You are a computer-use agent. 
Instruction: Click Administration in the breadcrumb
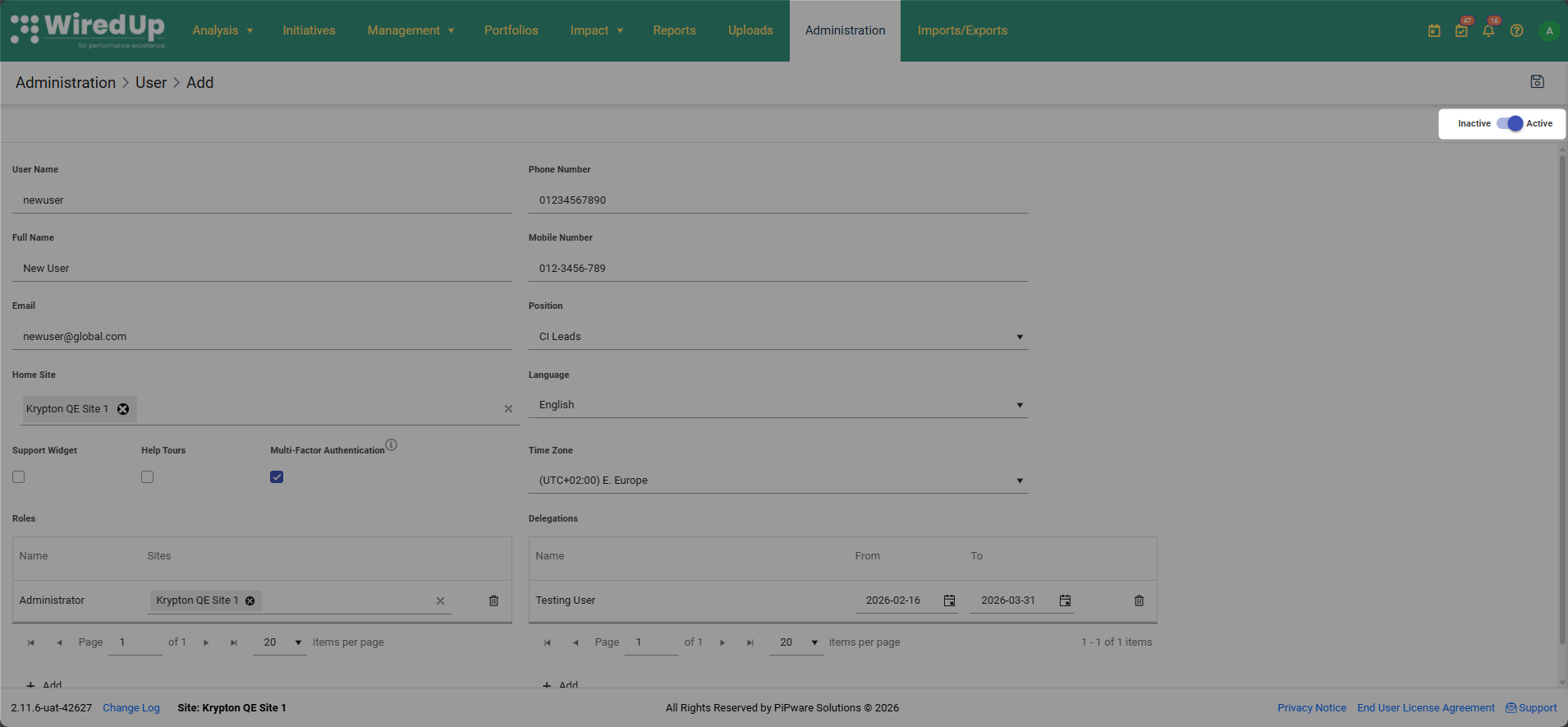tap(66, 83)
